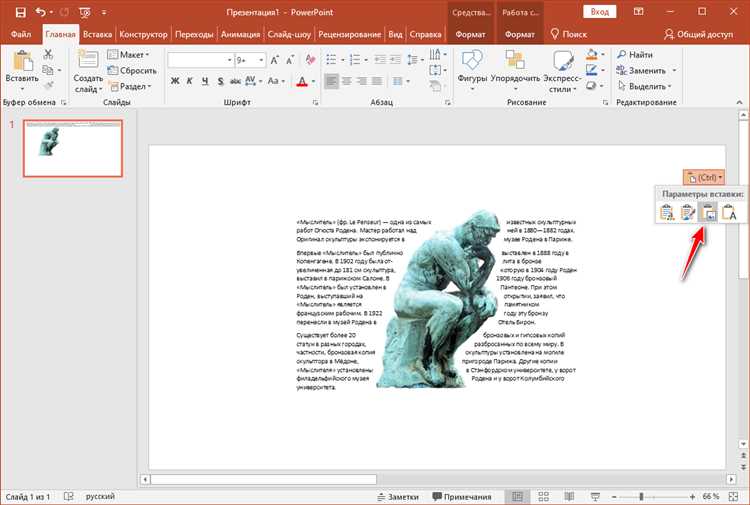Click the Создать слайд icon

click(88, 59)
